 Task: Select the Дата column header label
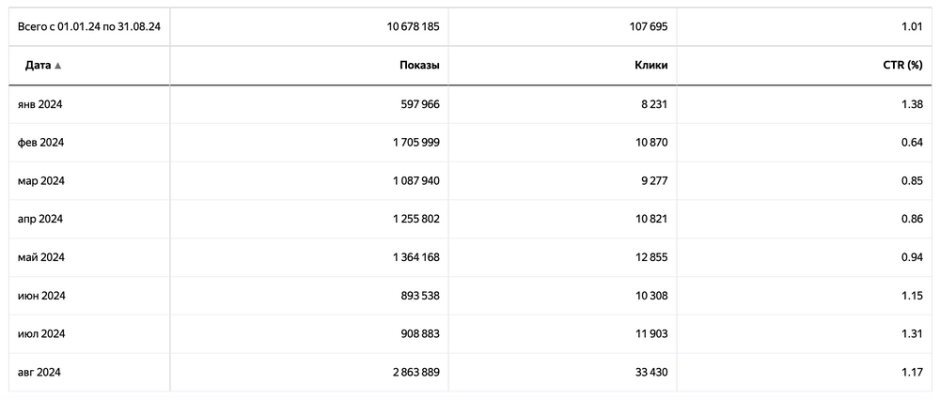(32, 66)
